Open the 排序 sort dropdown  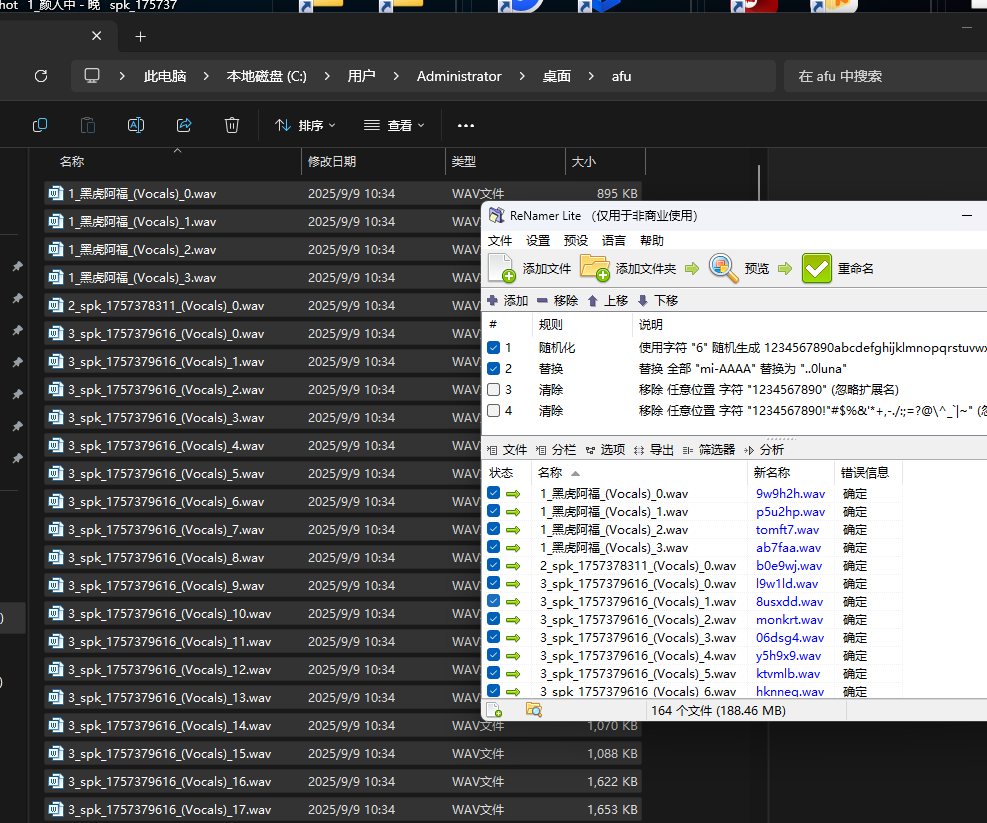pos(305,125)
